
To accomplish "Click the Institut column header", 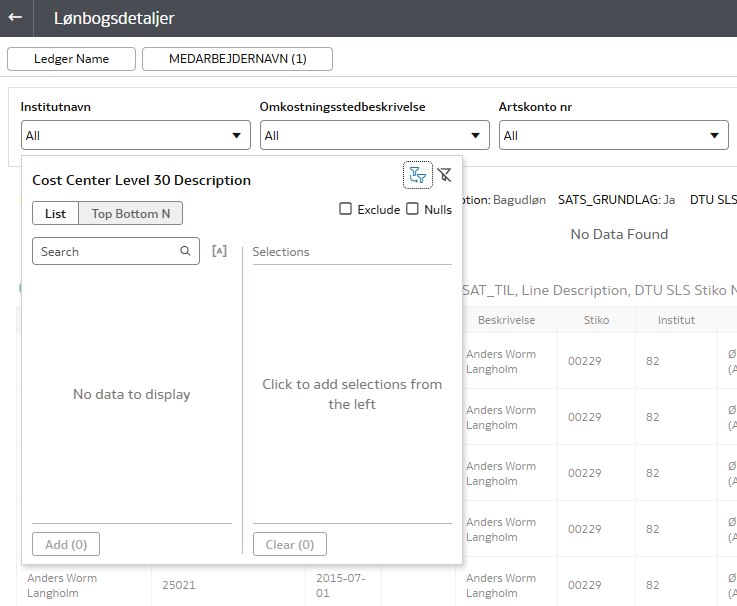I will click(676, 320).
